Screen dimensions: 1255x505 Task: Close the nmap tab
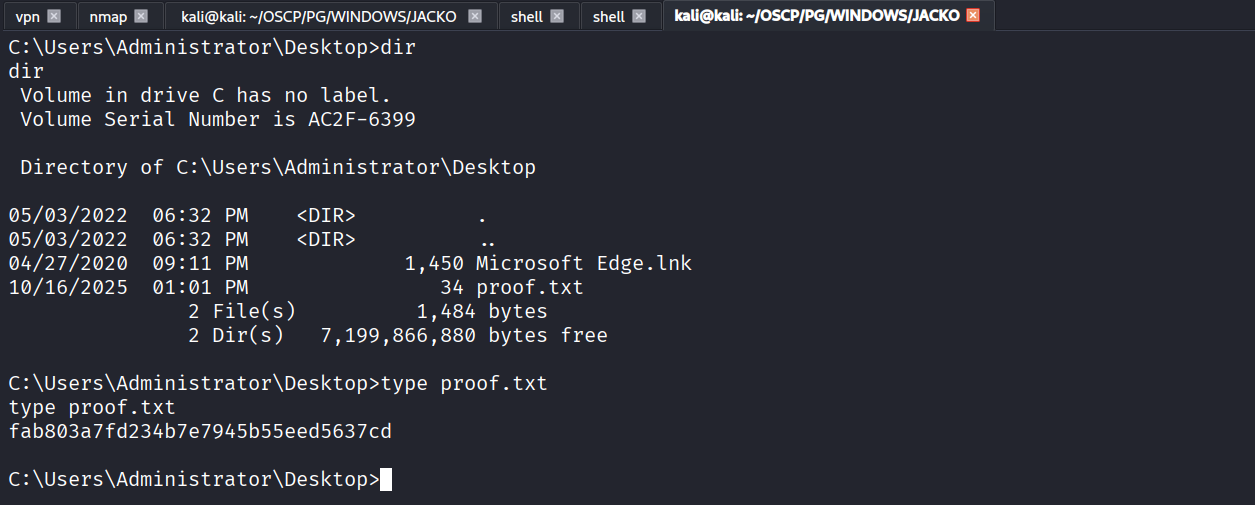click(x=141, y=16)
